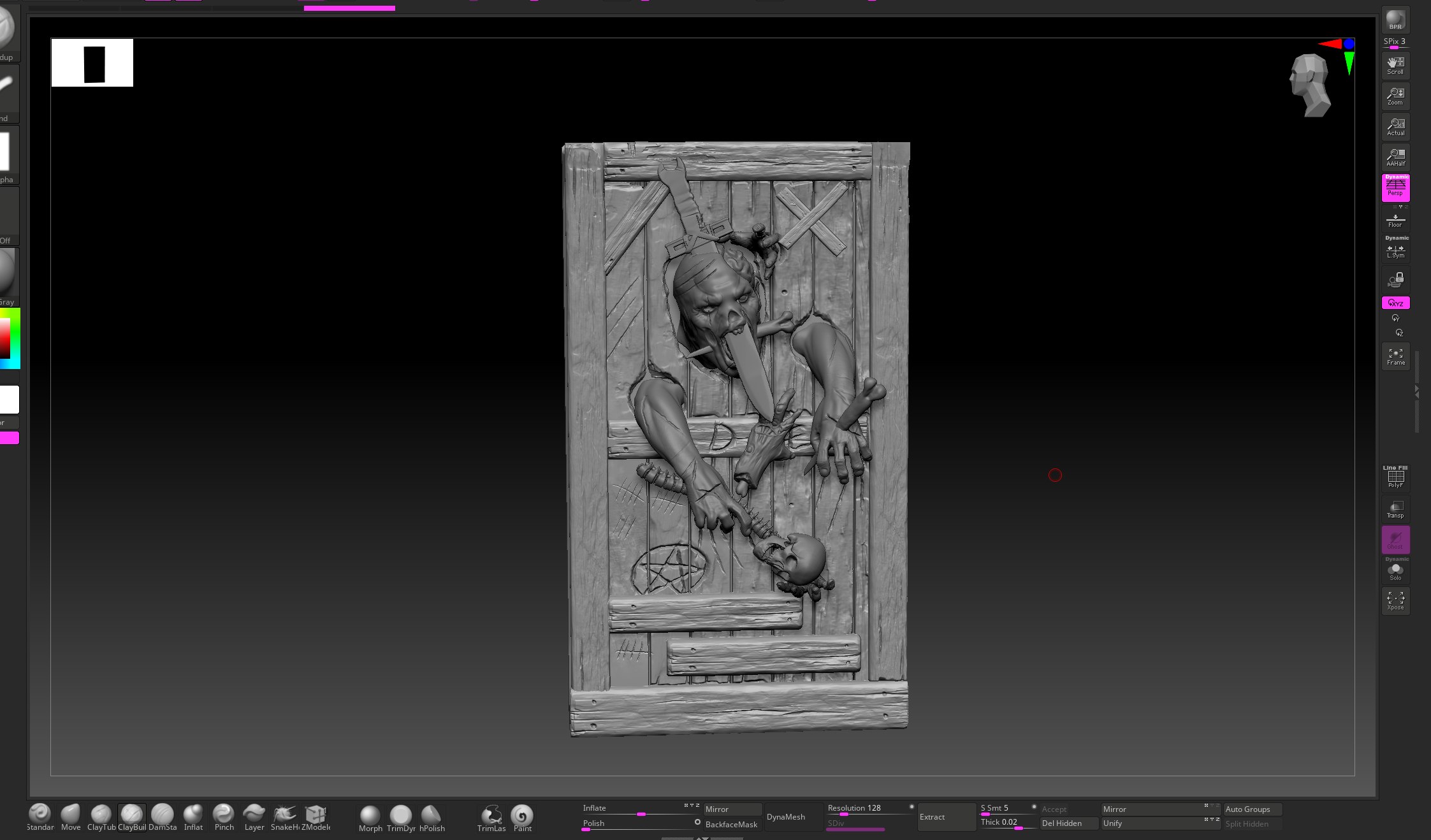Click the Gray material sphere
The height and width of the screenshot is (840, 1431).
click(9, 277)
